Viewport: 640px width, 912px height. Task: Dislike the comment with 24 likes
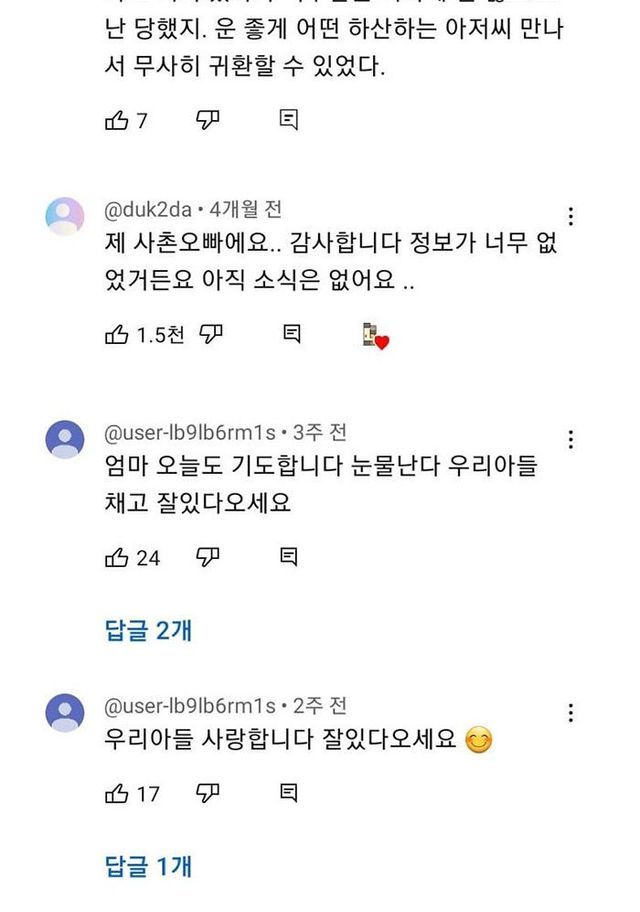[x=208, y=557]
